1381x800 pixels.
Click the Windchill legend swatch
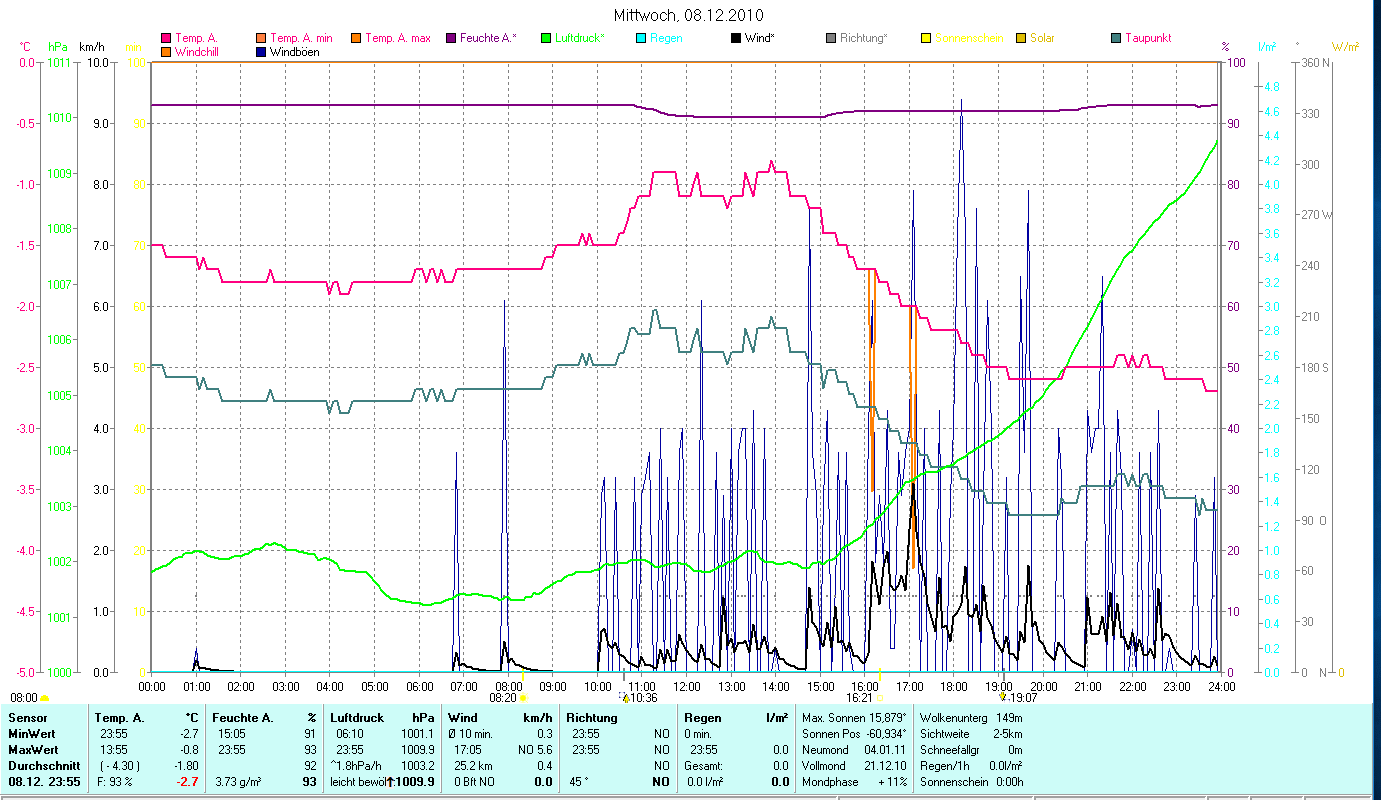[166, 51]
